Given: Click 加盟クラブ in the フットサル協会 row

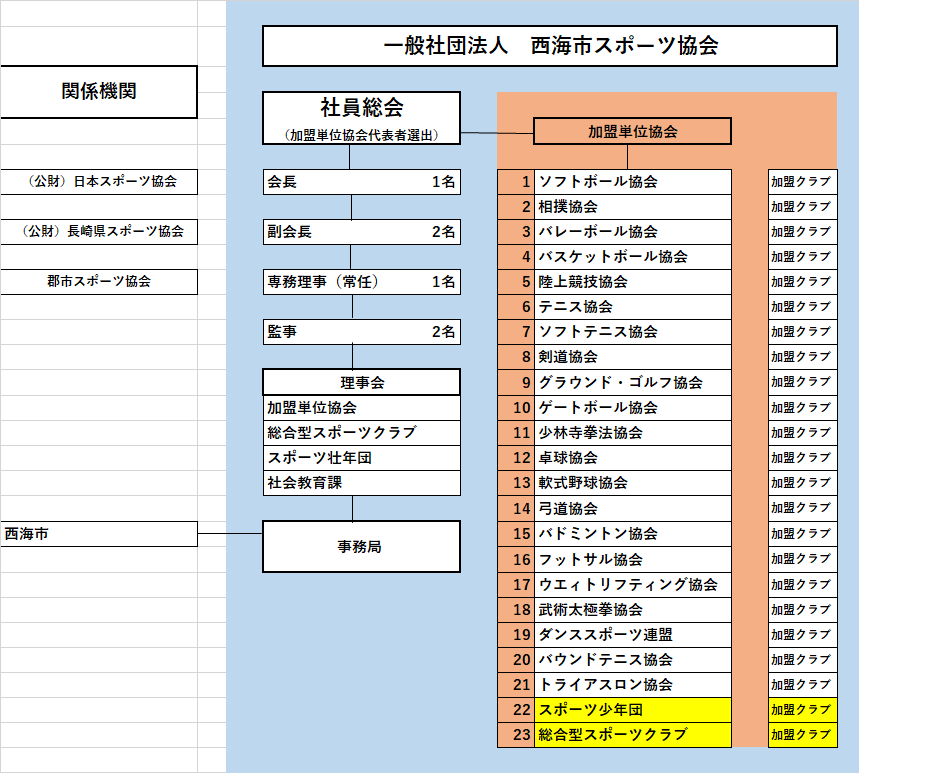Looking at the screenshot, I should click(802, 559).
